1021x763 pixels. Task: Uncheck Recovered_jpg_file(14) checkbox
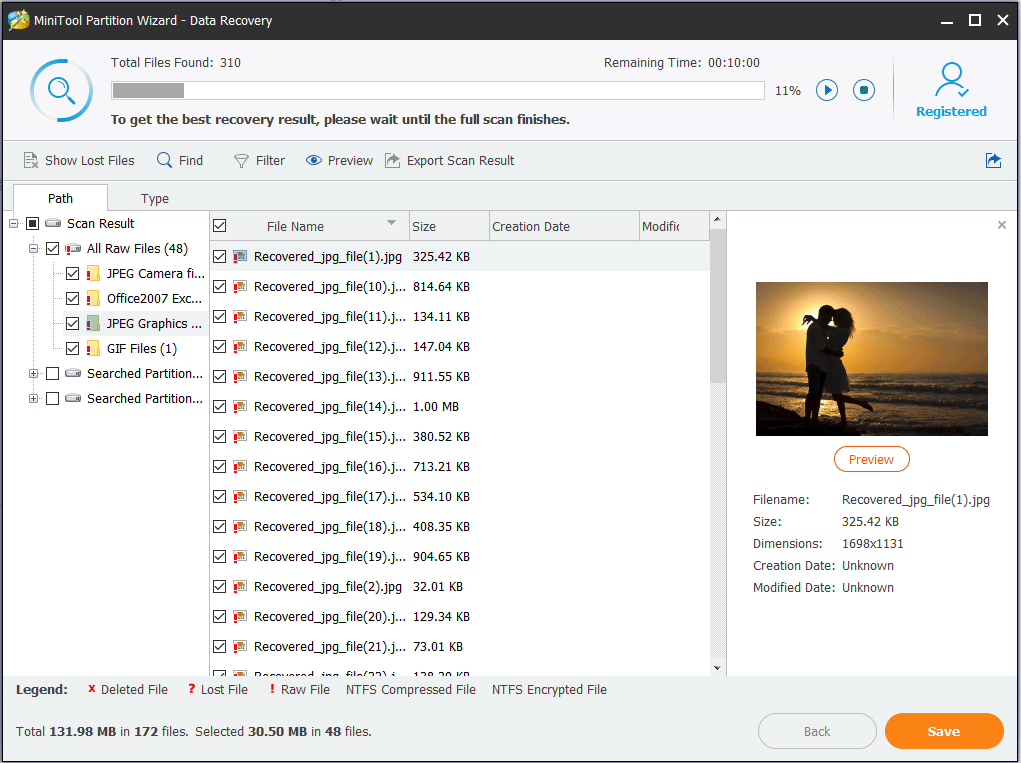pyautogui.click(x=219, y=406)
